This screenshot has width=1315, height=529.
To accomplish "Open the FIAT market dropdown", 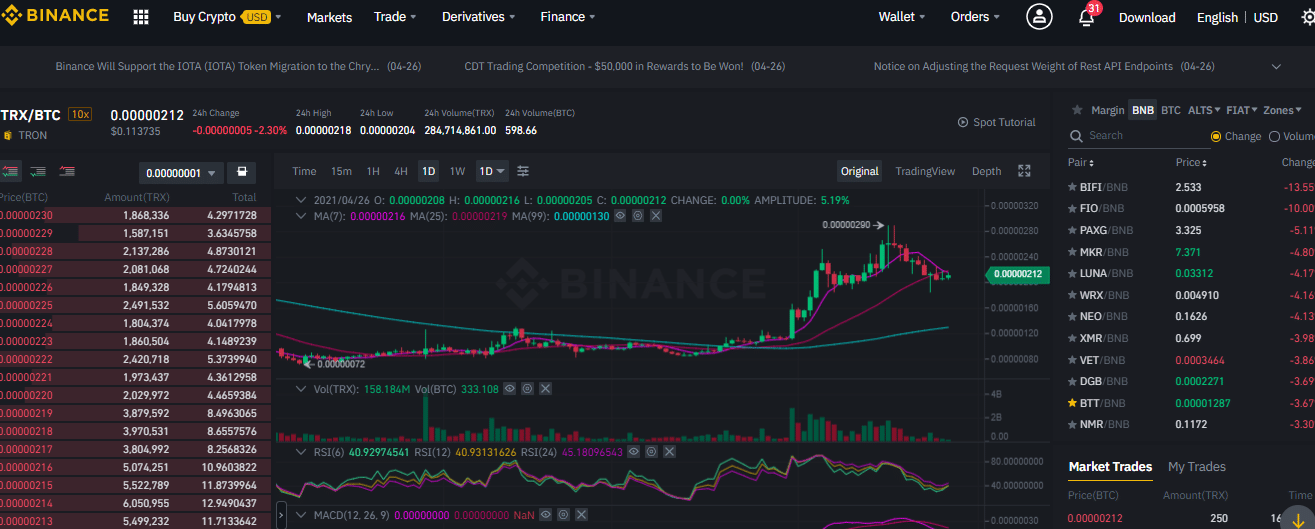I will 1241,110.
